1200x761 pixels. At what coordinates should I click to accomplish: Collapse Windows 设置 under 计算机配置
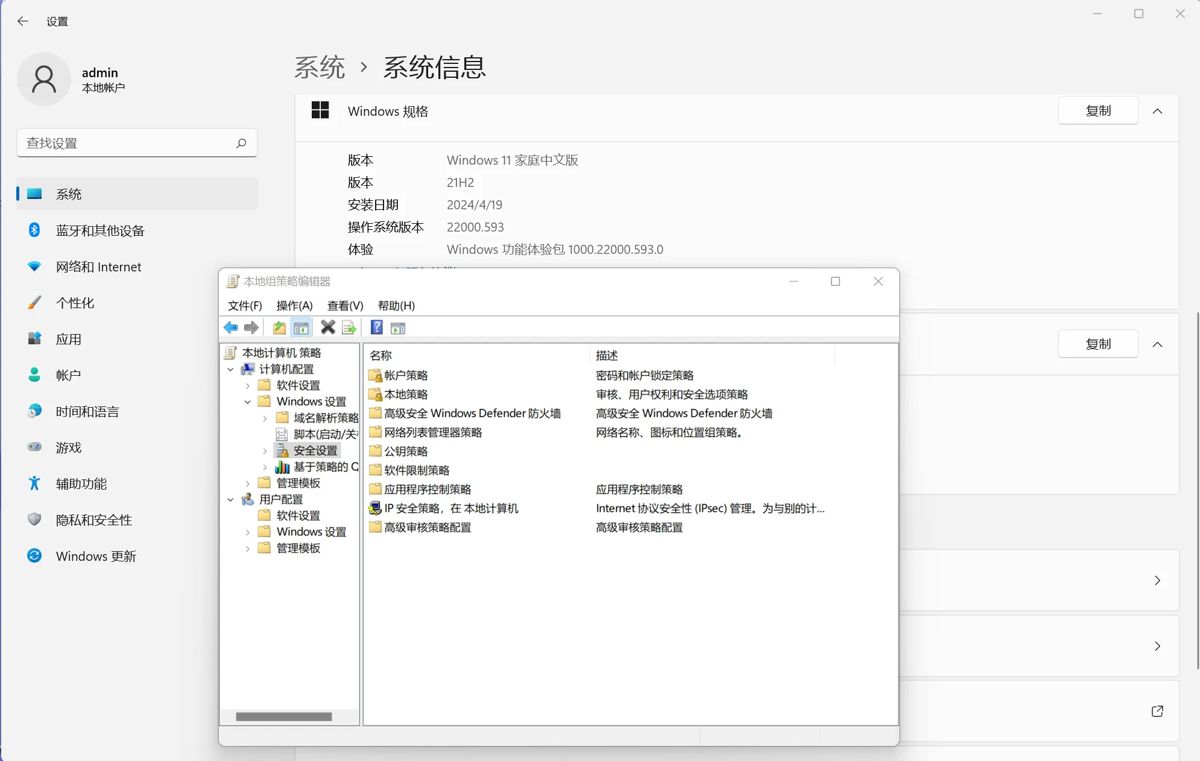click(x=248, y=402)
